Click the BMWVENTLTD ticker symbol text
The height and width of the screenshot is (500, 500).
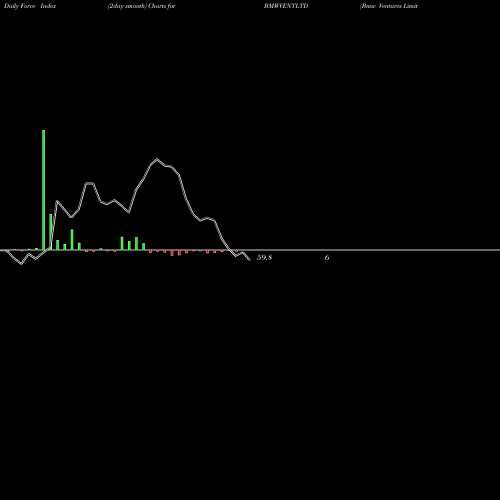coord(286,6)
